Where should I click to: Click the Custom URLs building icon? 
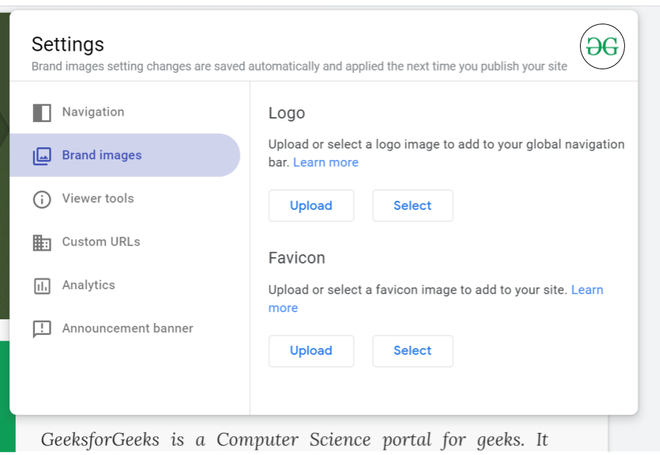pyautogui.click(x=41, y=242)
